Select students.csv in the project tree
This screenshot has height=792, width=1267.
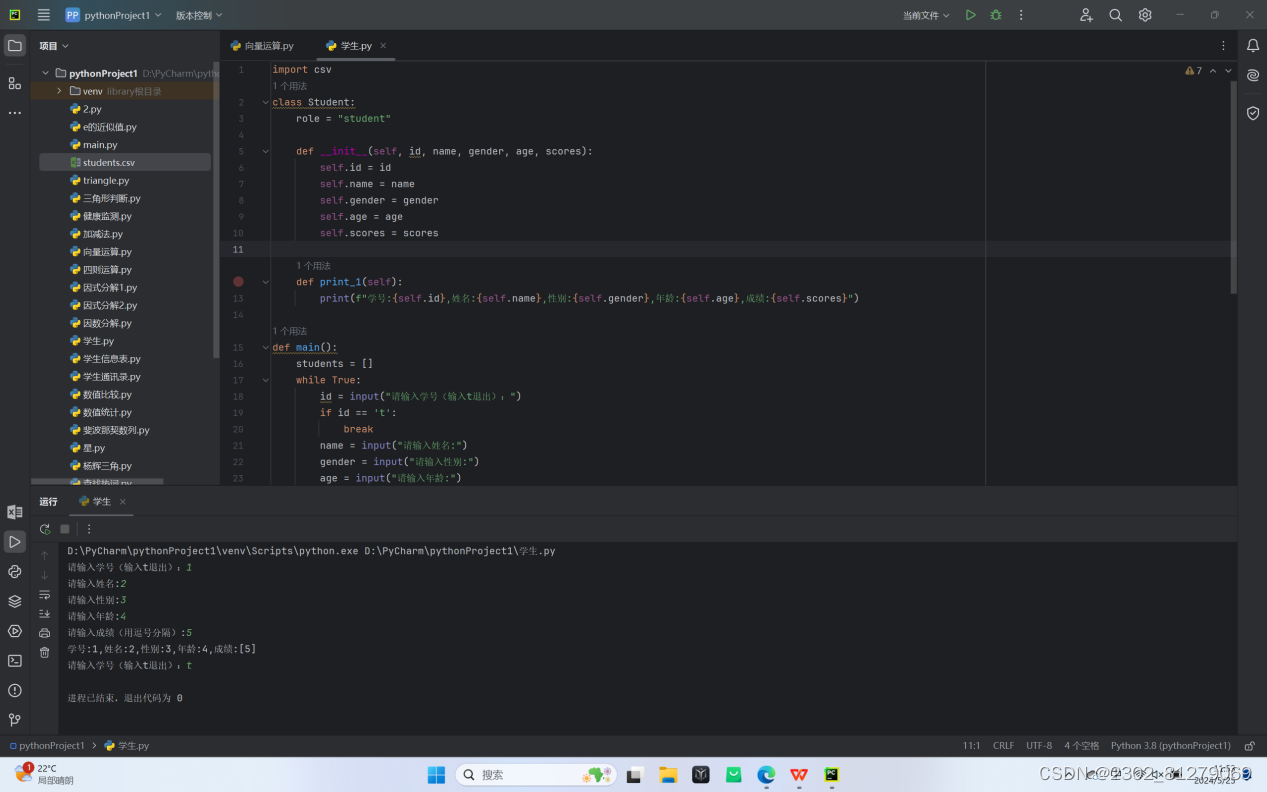tap(108, 162)
